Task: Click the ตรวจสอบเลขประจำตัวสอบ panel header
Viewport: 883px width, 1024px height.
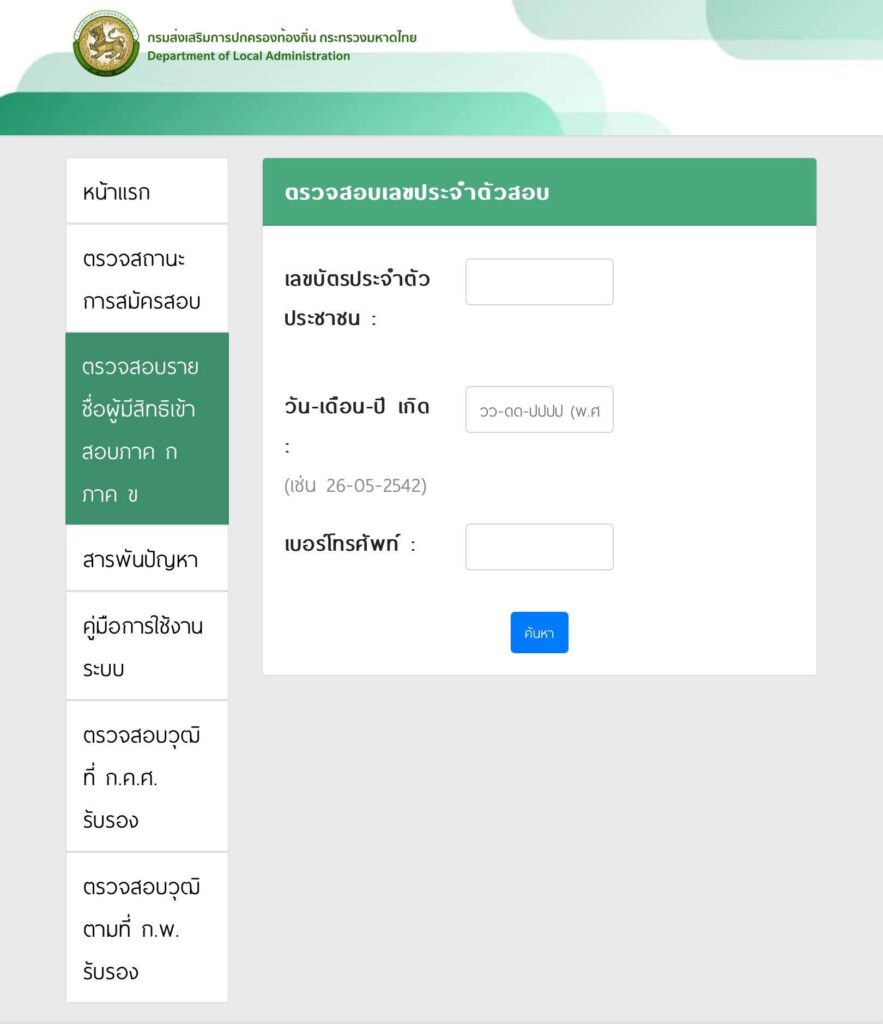Action: [x=539, y=192]
